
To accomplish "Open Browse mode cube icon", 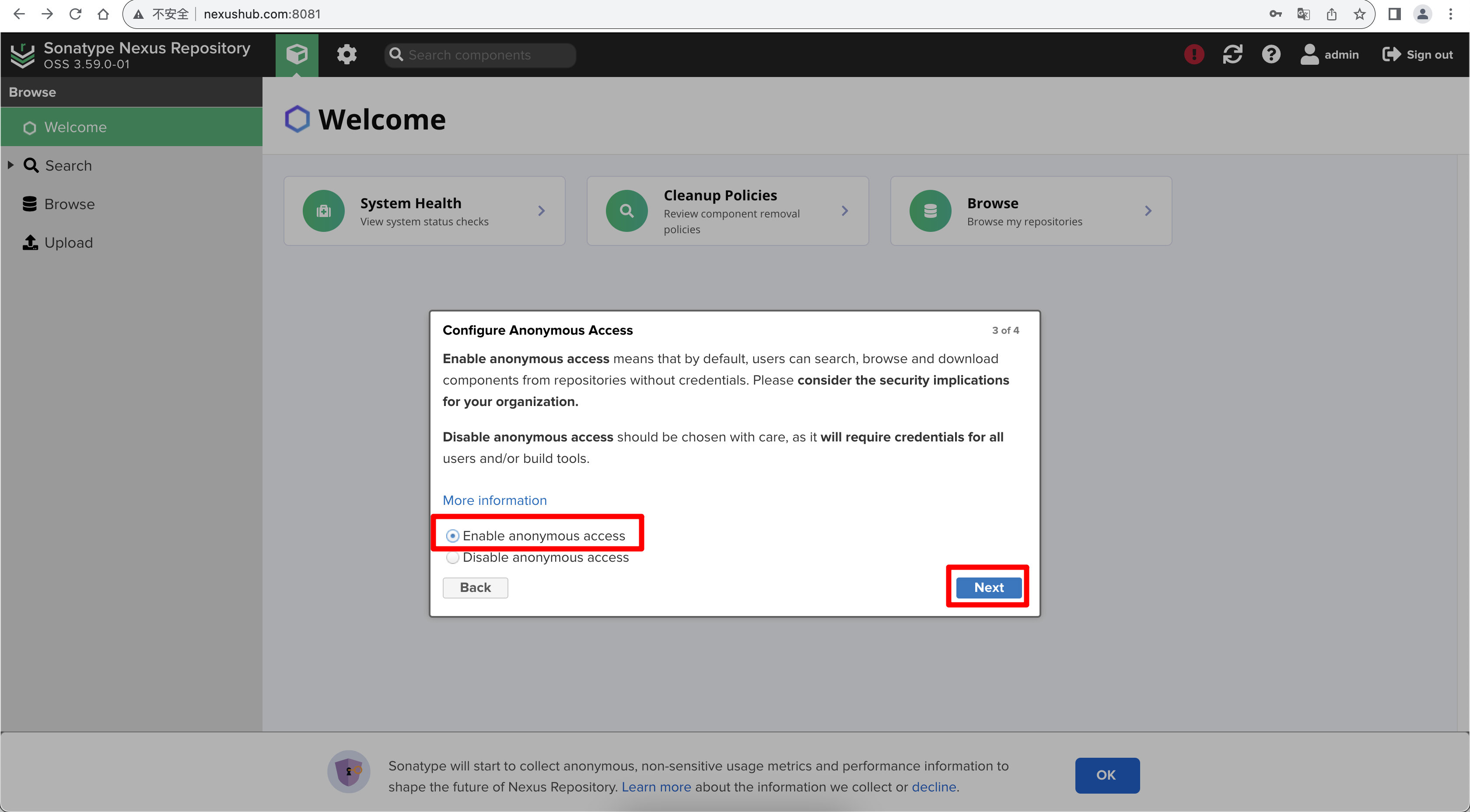I will (x=297, y=55).
